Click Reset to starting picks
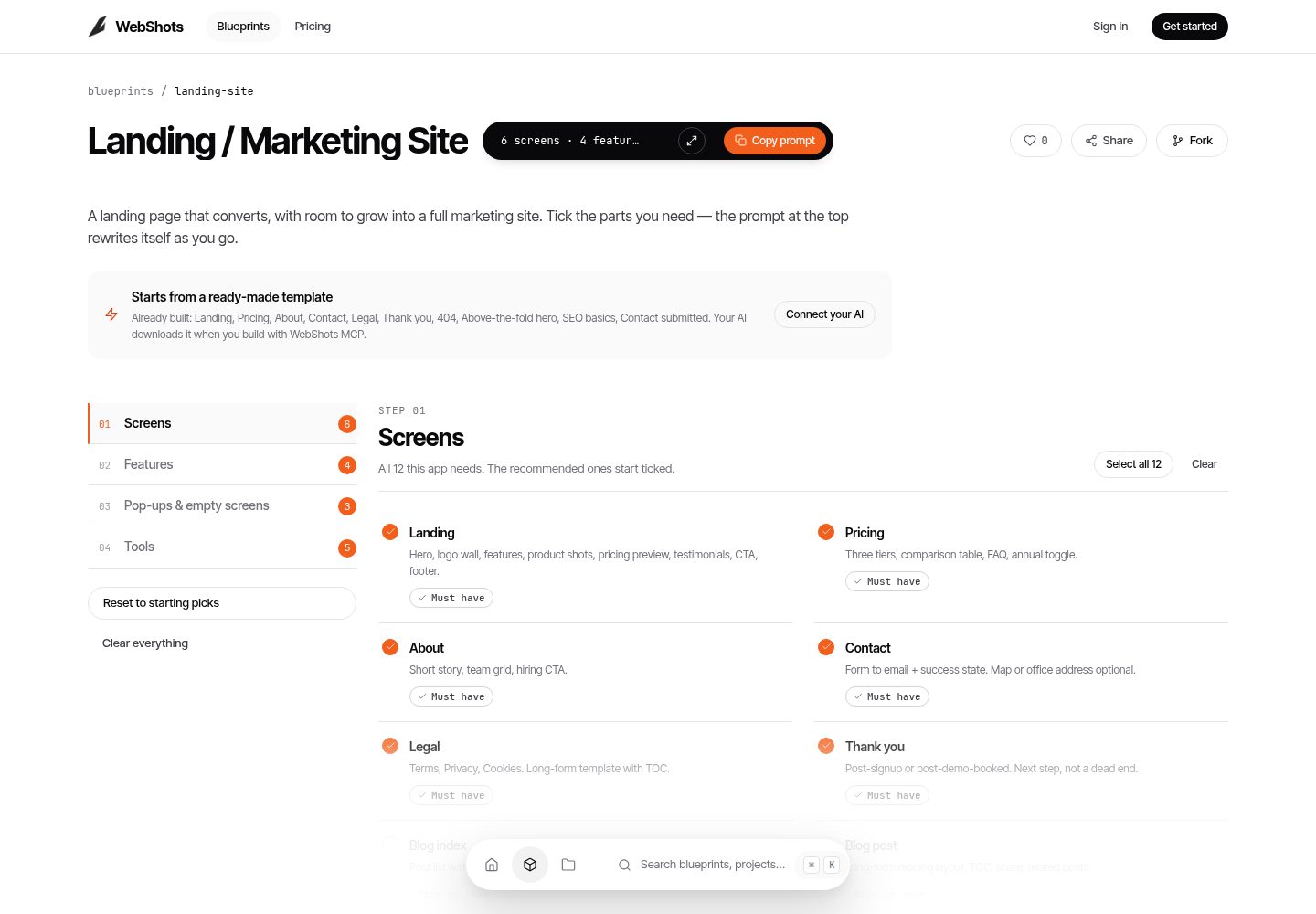The image size is (1316, 914). pyautogui.click(x=222, y=603)
